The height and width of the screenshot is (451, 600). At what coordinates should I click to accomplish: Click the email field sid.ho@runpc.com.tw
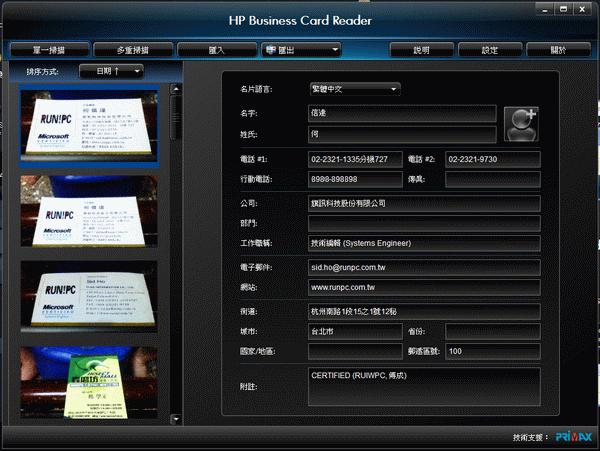click(424, 267)
